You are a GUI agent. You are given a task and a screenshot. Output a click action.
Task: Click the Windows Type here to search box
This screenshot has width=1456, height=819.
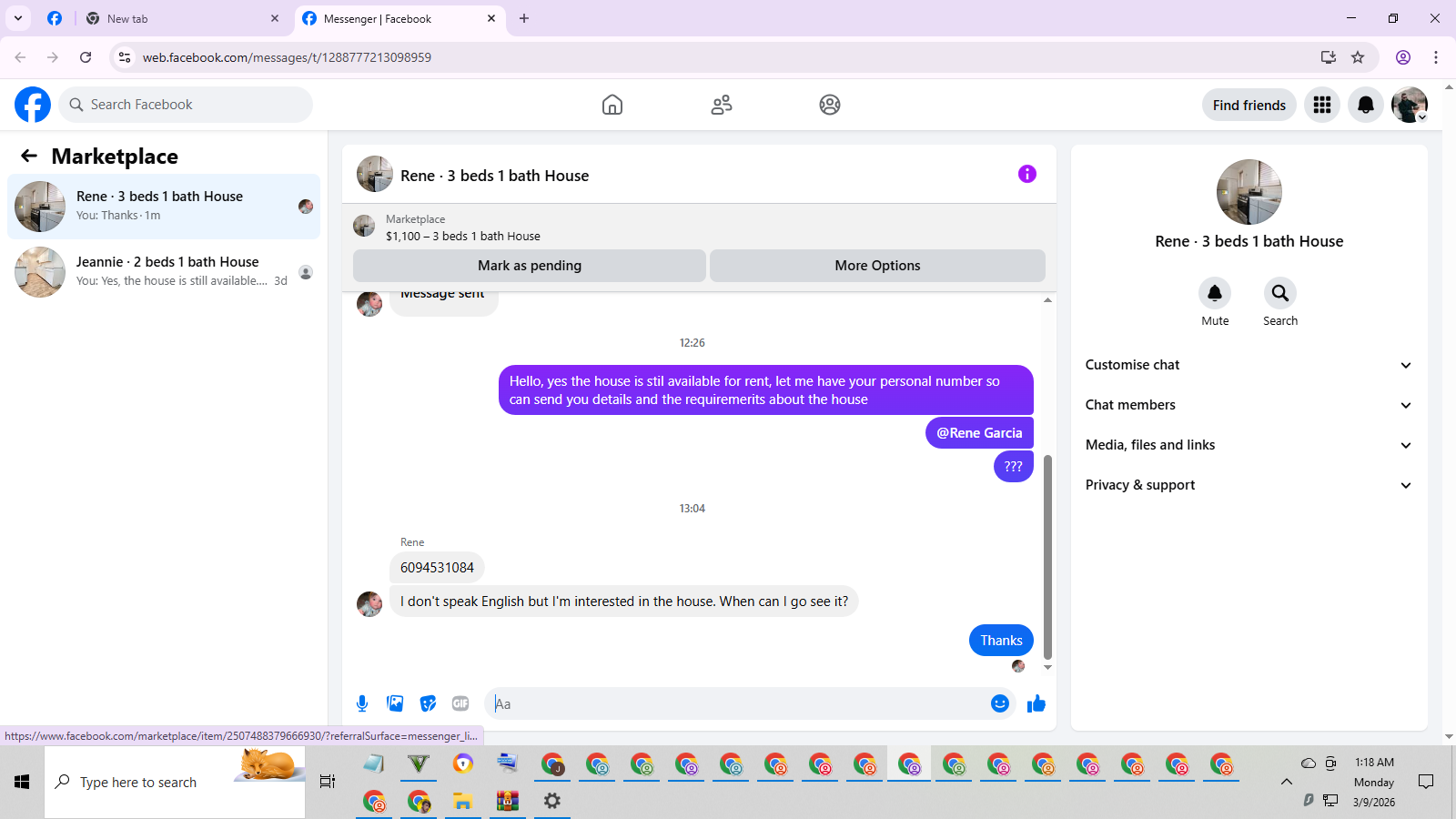tap(175, 782)
